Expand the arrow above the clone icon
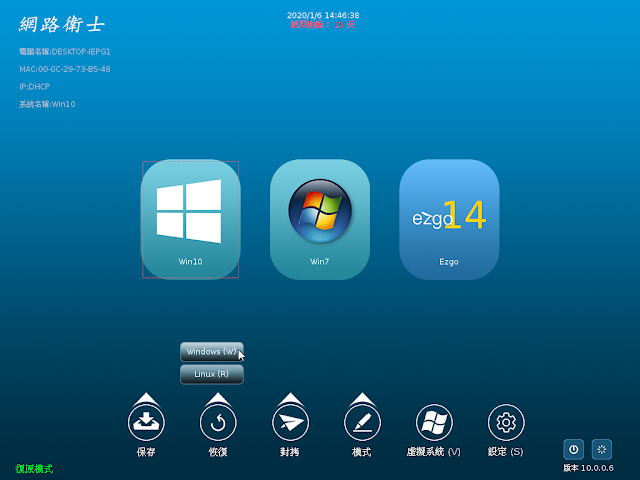Image resolution: width=640 pixels, height=480 pixels. (290, 398)
